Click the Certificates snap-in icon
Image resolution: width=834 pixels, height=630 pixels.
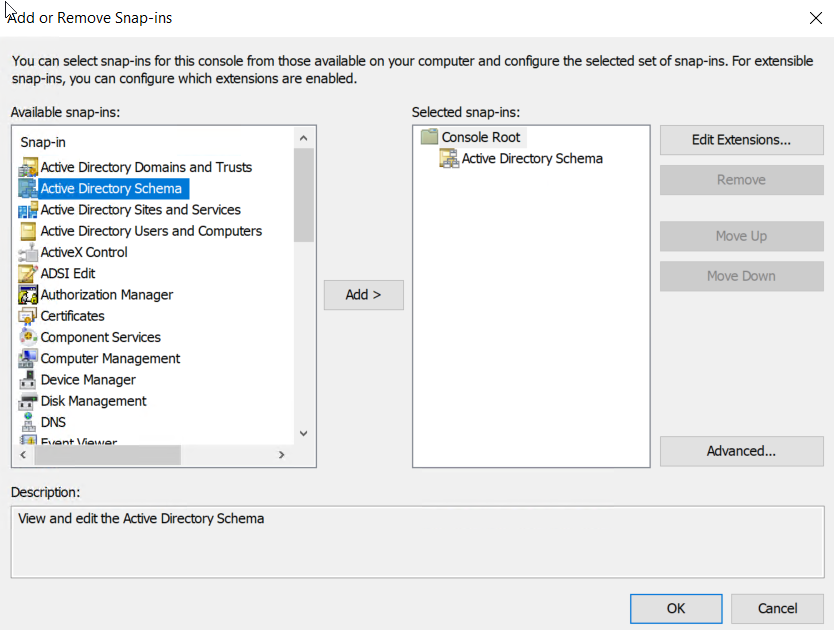point(28,316)
